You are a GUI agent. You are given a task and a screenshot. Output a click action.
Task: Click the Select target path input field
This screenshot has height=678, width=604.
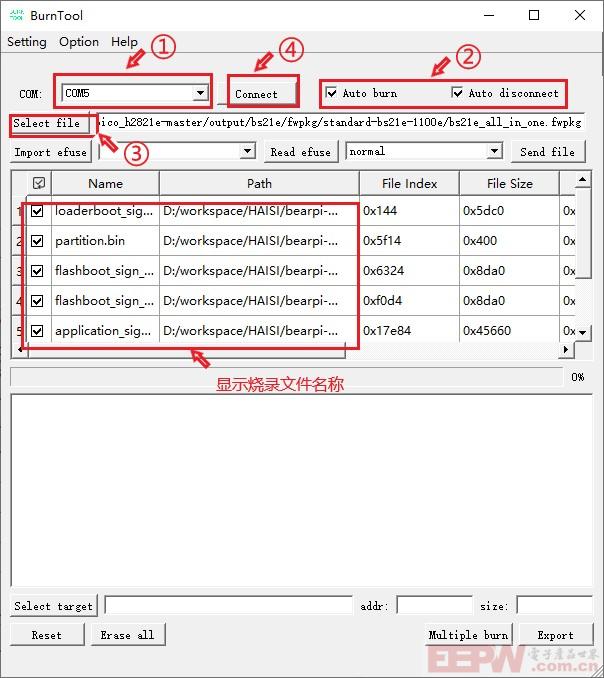pyautogui.click(x=229, y=605)
